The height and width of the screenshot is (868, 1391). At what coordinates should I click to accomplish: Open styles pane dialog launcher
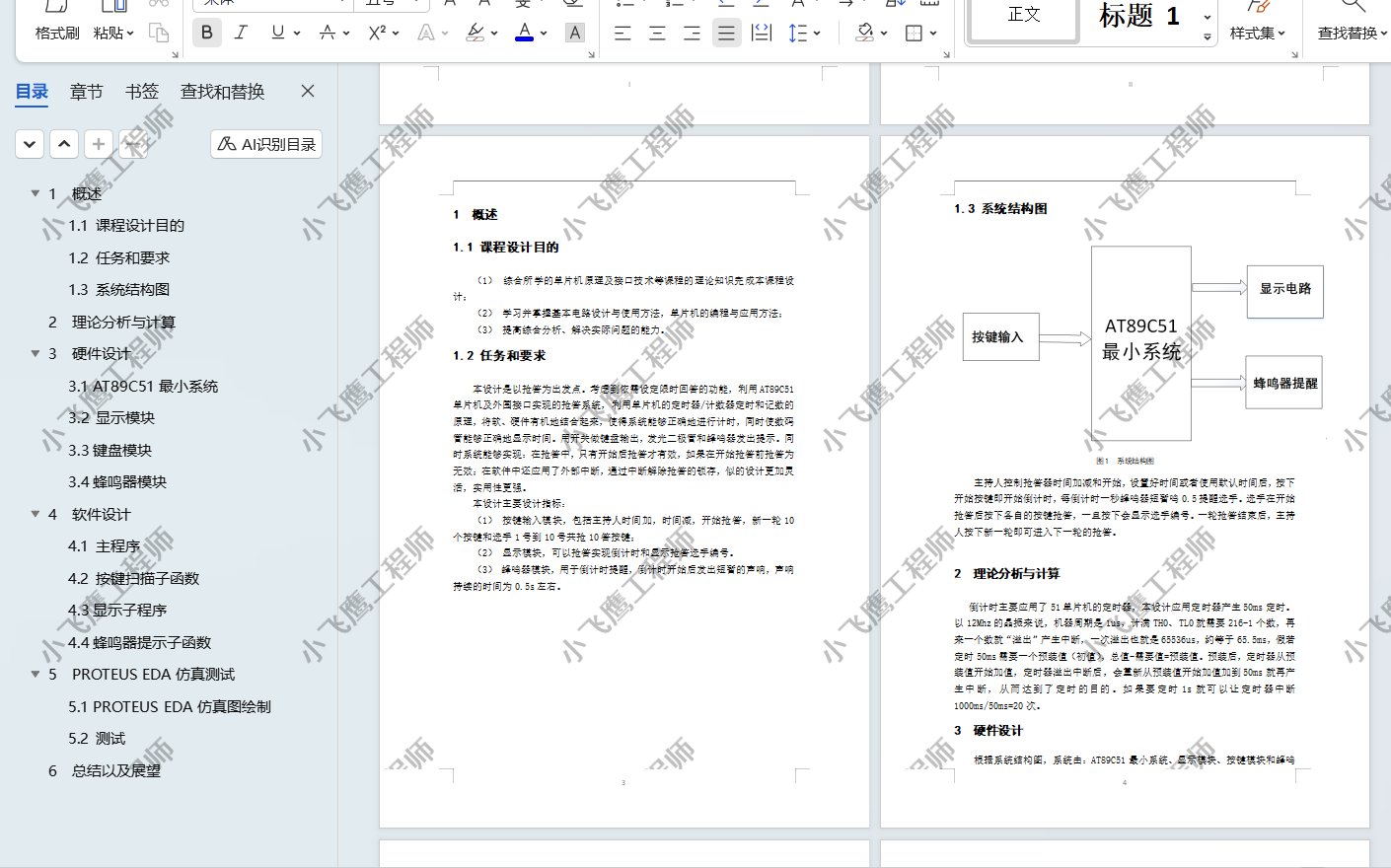click(x=1294, y=55)
